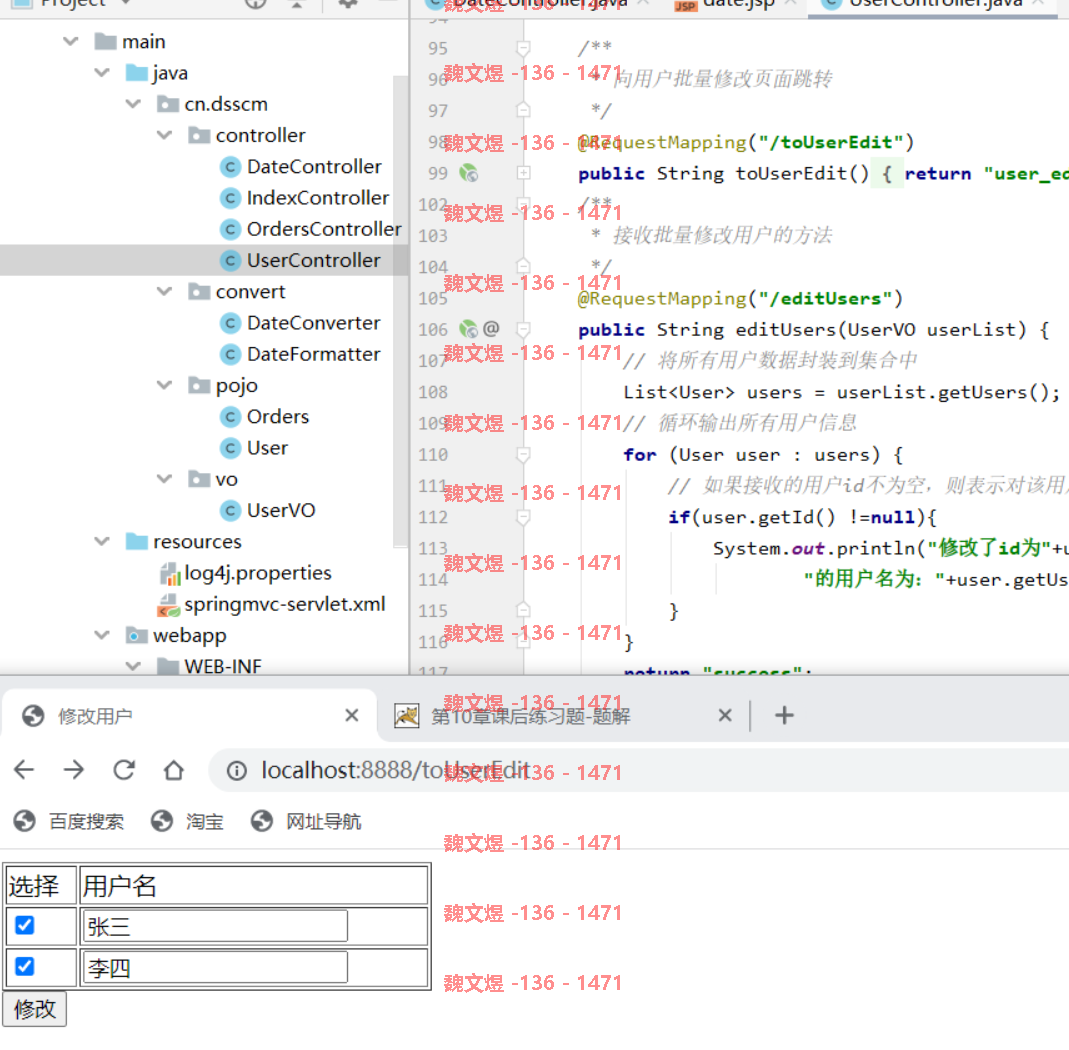Click the java source folder icon
Image resolution: width=1069 pixels, height=1050 pixels.
pyautogui.click(x=136, y=73)
